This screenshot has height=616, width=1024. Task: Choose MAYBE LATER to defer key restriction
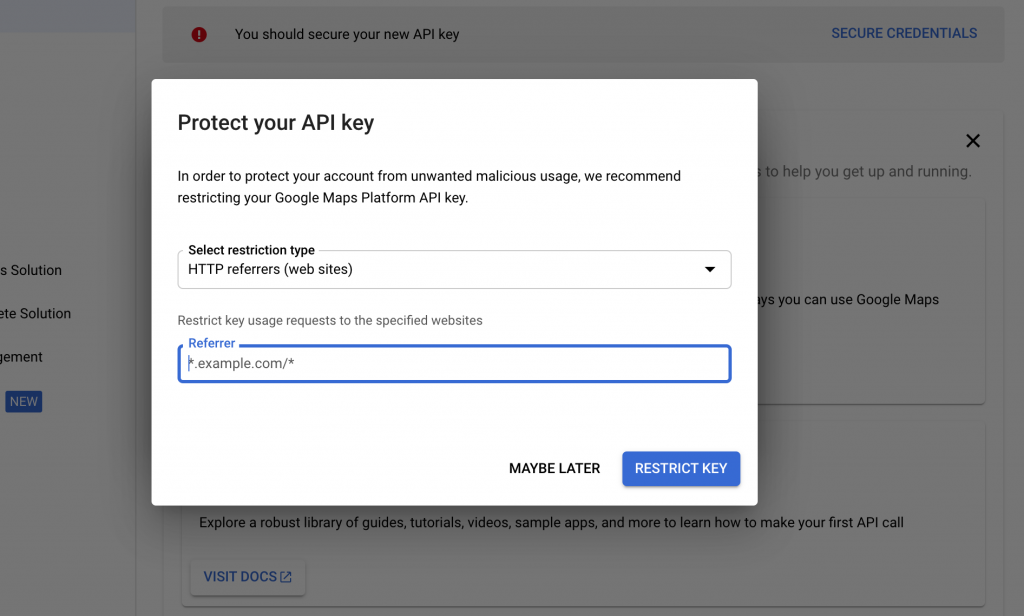tap(554, 468)
